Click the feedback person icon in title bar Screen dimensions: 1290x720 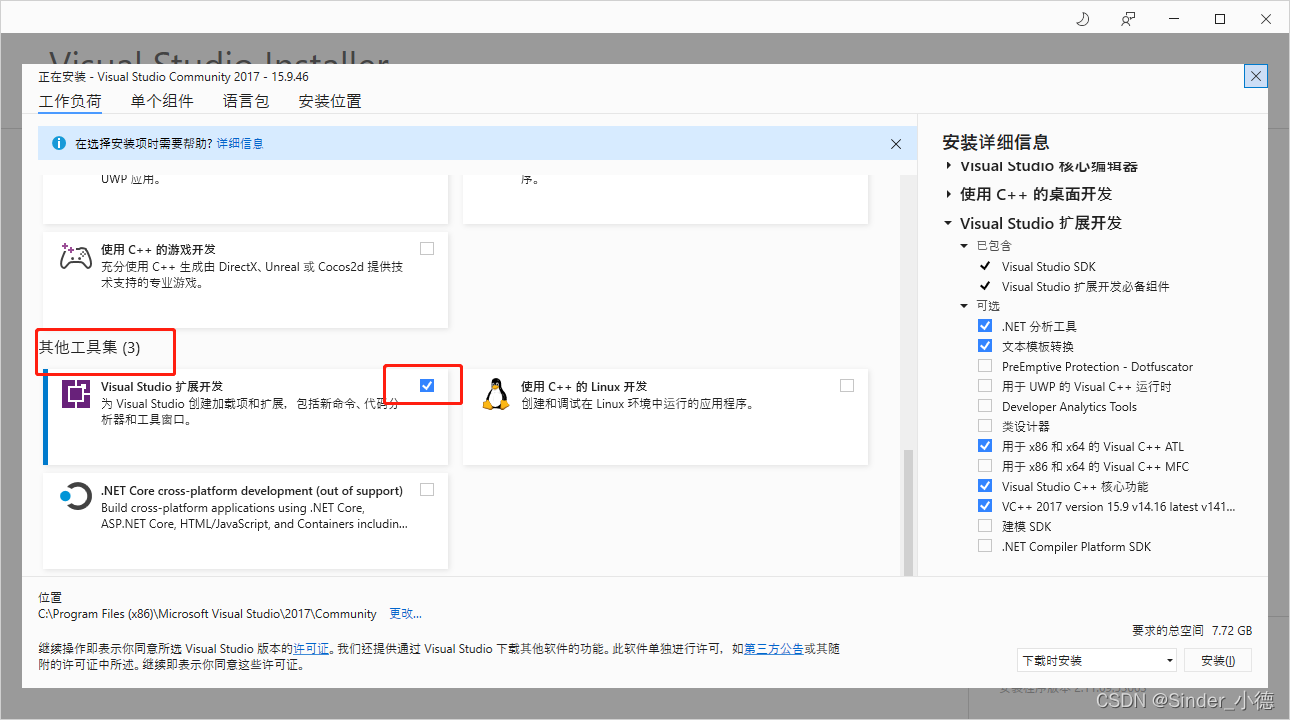coord(1128,19)
